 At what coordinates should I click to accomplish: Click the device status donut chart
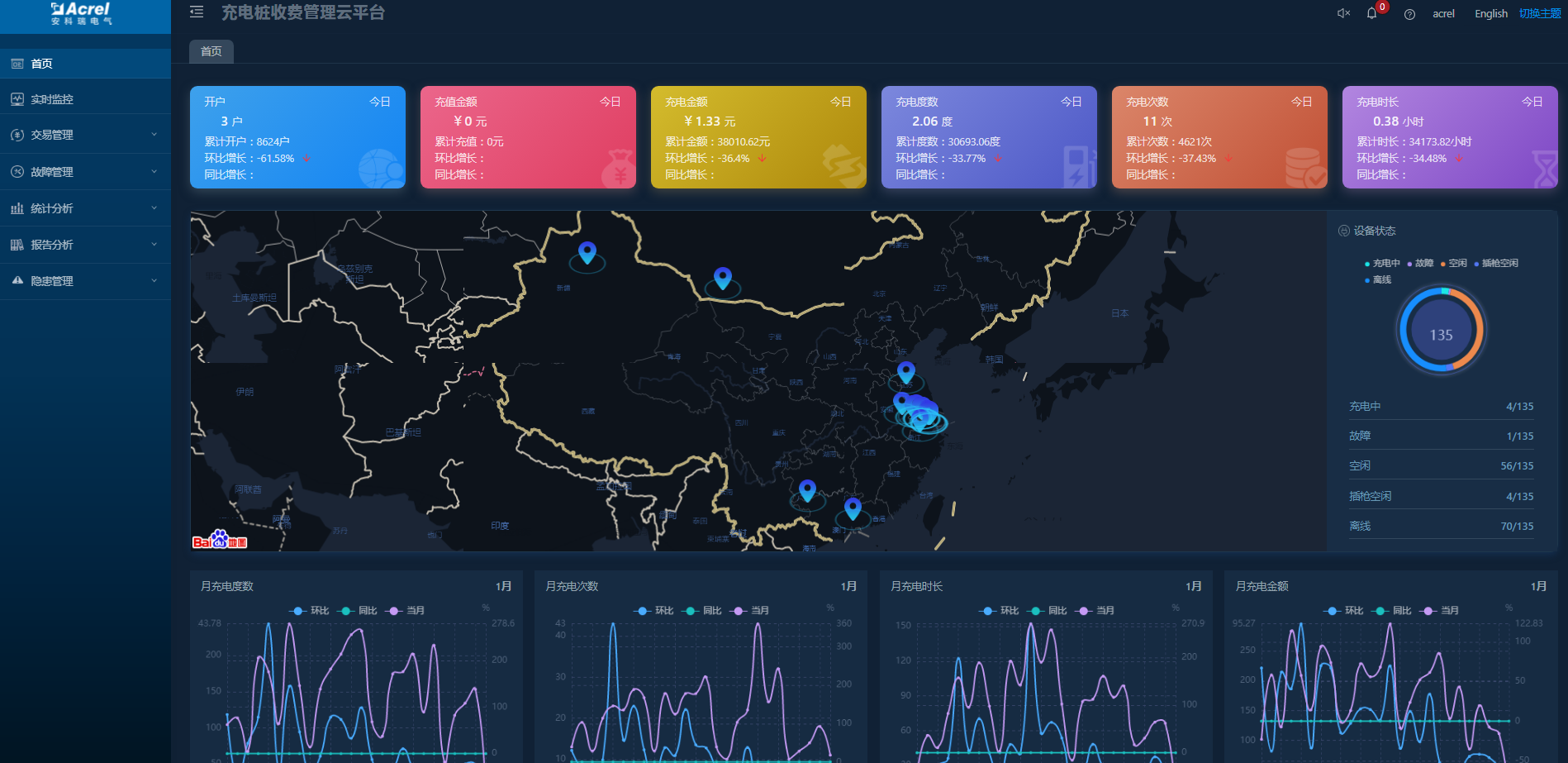(1441, 331)
